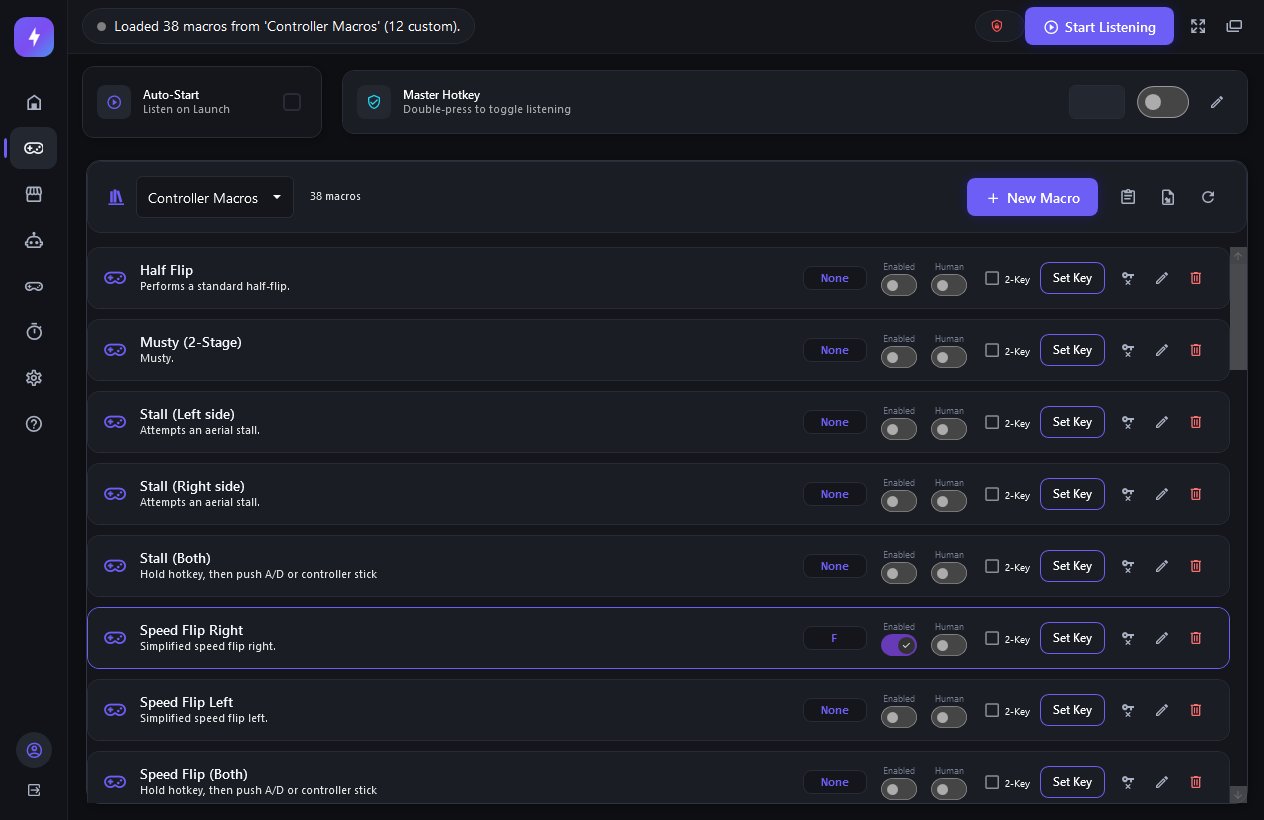Viewport: 1264px width, 820px height.
Task: Refresh the macro list
Action: coord(1208,197)
